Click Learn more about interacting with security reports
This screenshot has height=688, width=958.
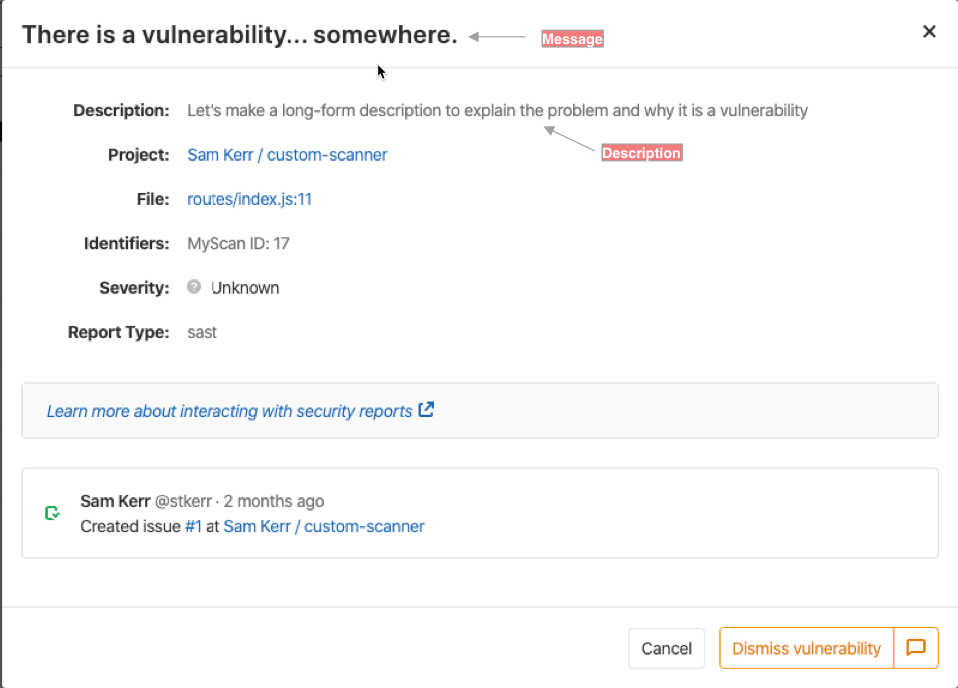pos(228,410)
